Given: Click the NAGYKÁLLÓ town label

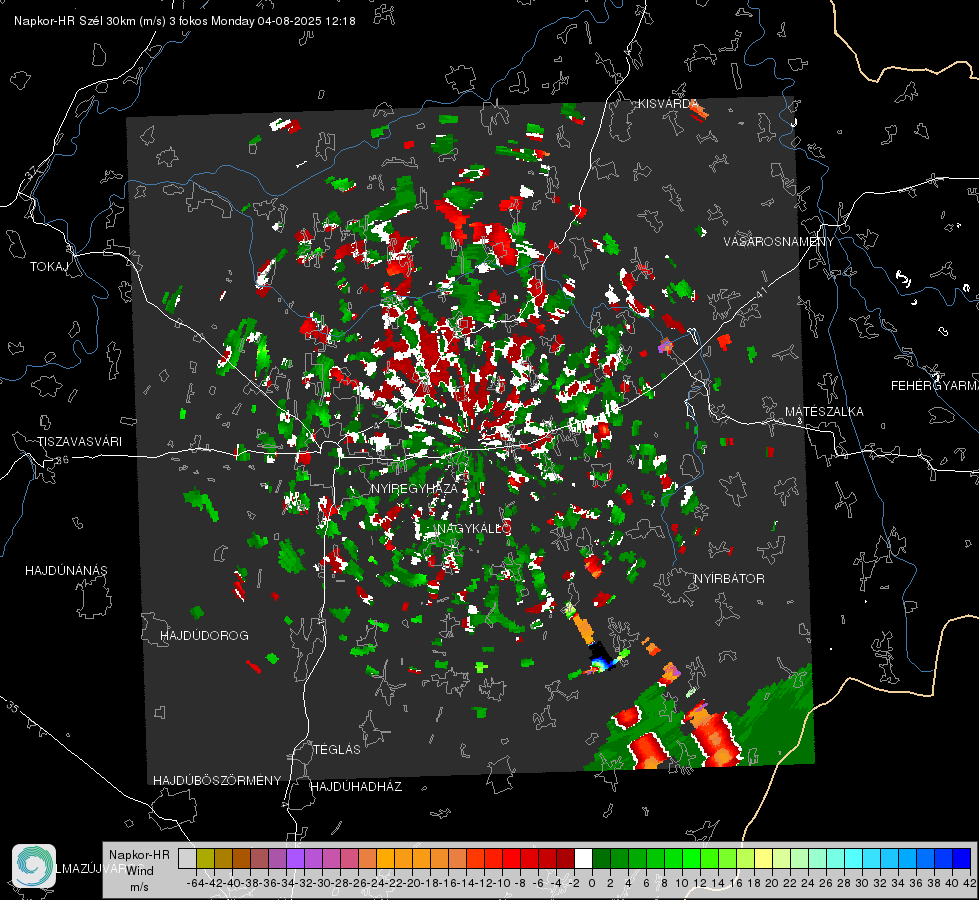Looking at the screenshot, I should click(474, 528).
